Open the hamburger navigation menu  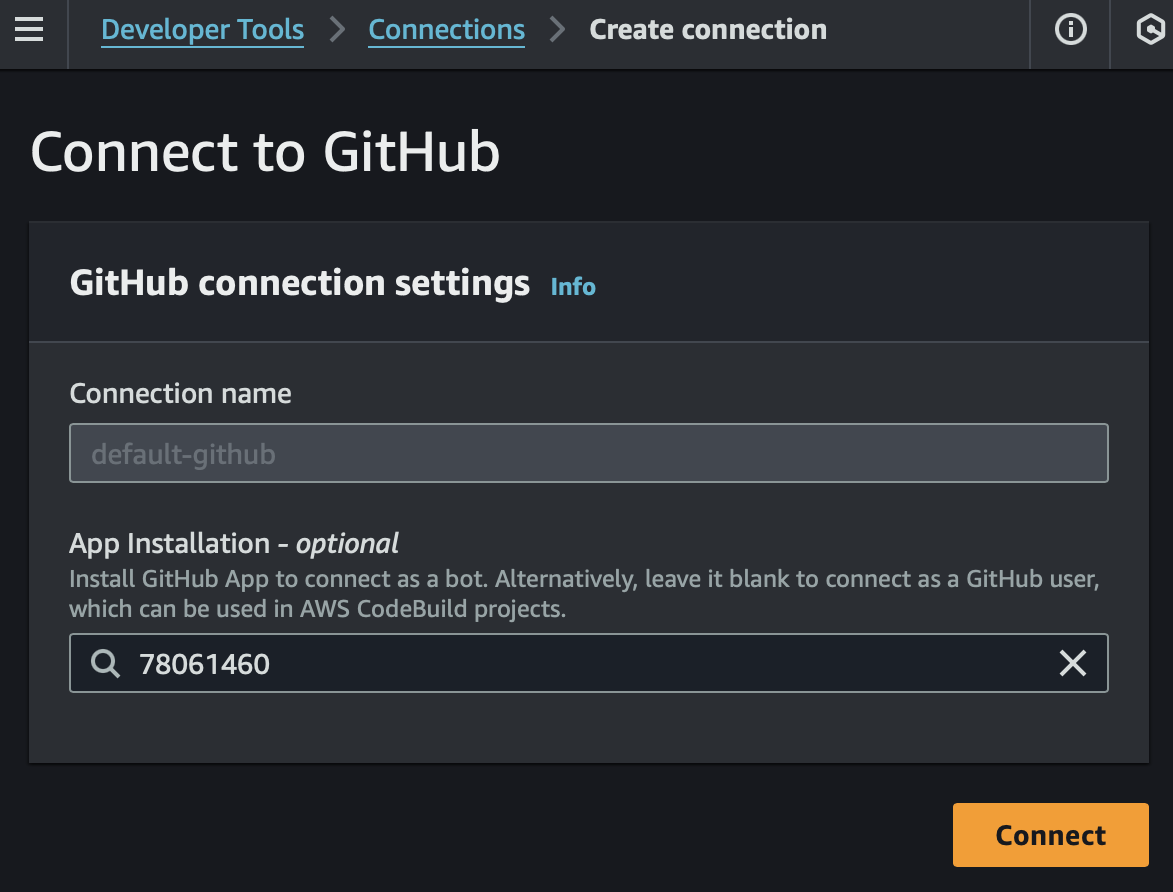tap(29, 31)
